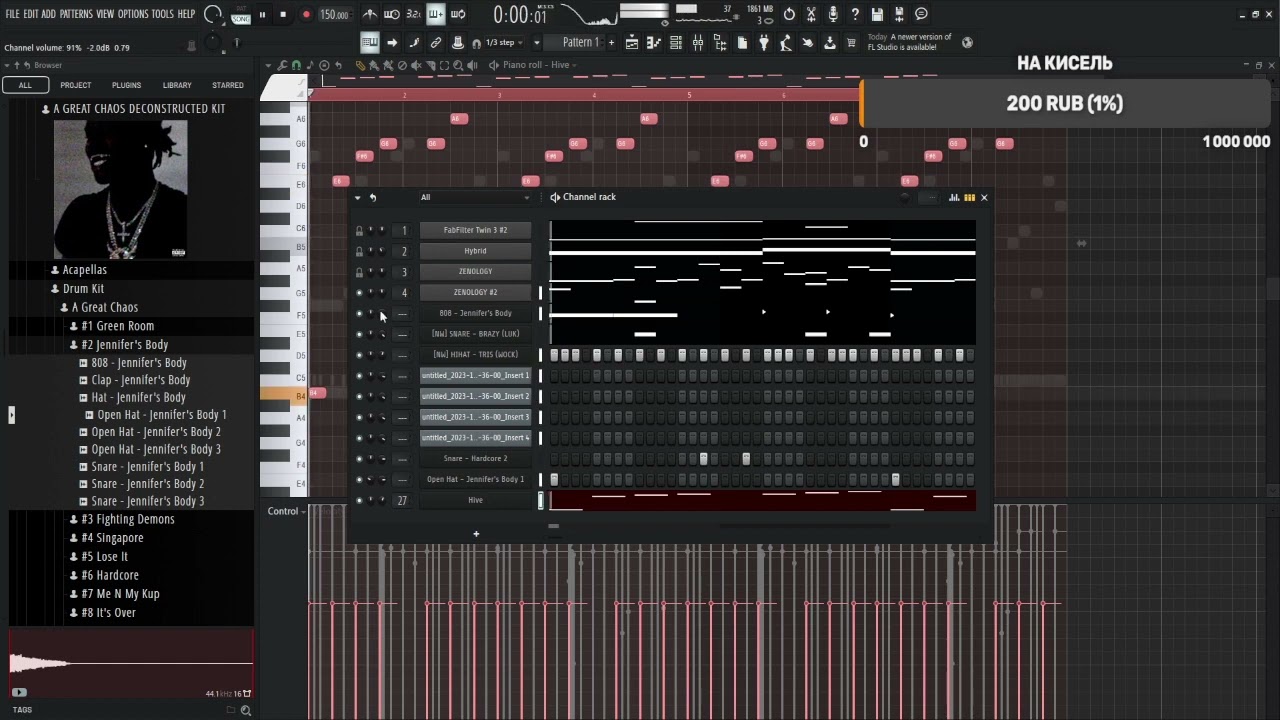1280x720 pixels.
Task: Save project with floppy disk icon
Action: pyautogui.click(x=877, y=14)
